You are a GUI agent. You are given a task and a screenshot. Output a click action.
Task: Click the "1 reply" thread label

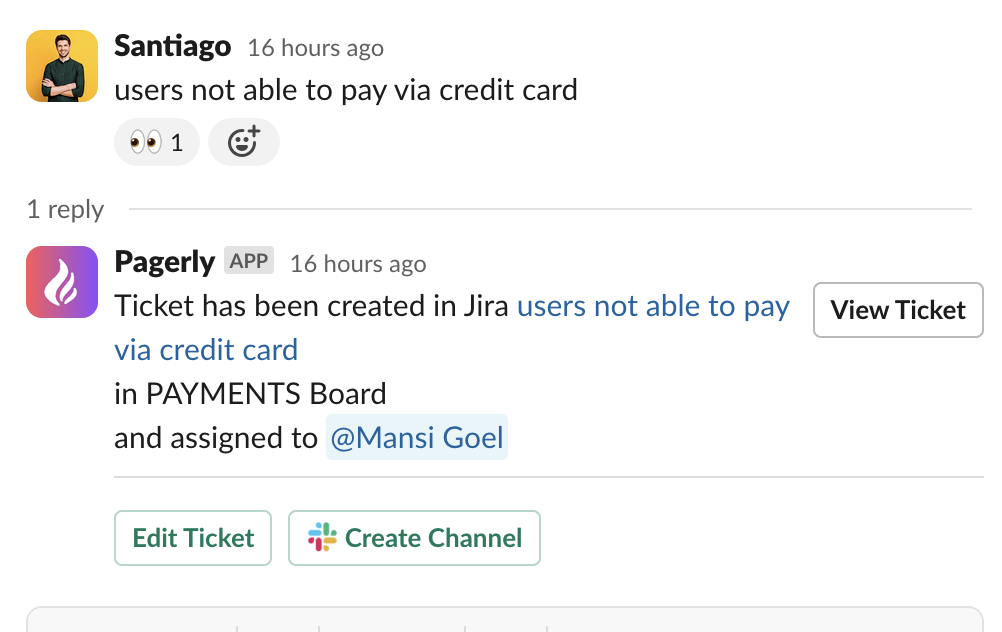65,209
